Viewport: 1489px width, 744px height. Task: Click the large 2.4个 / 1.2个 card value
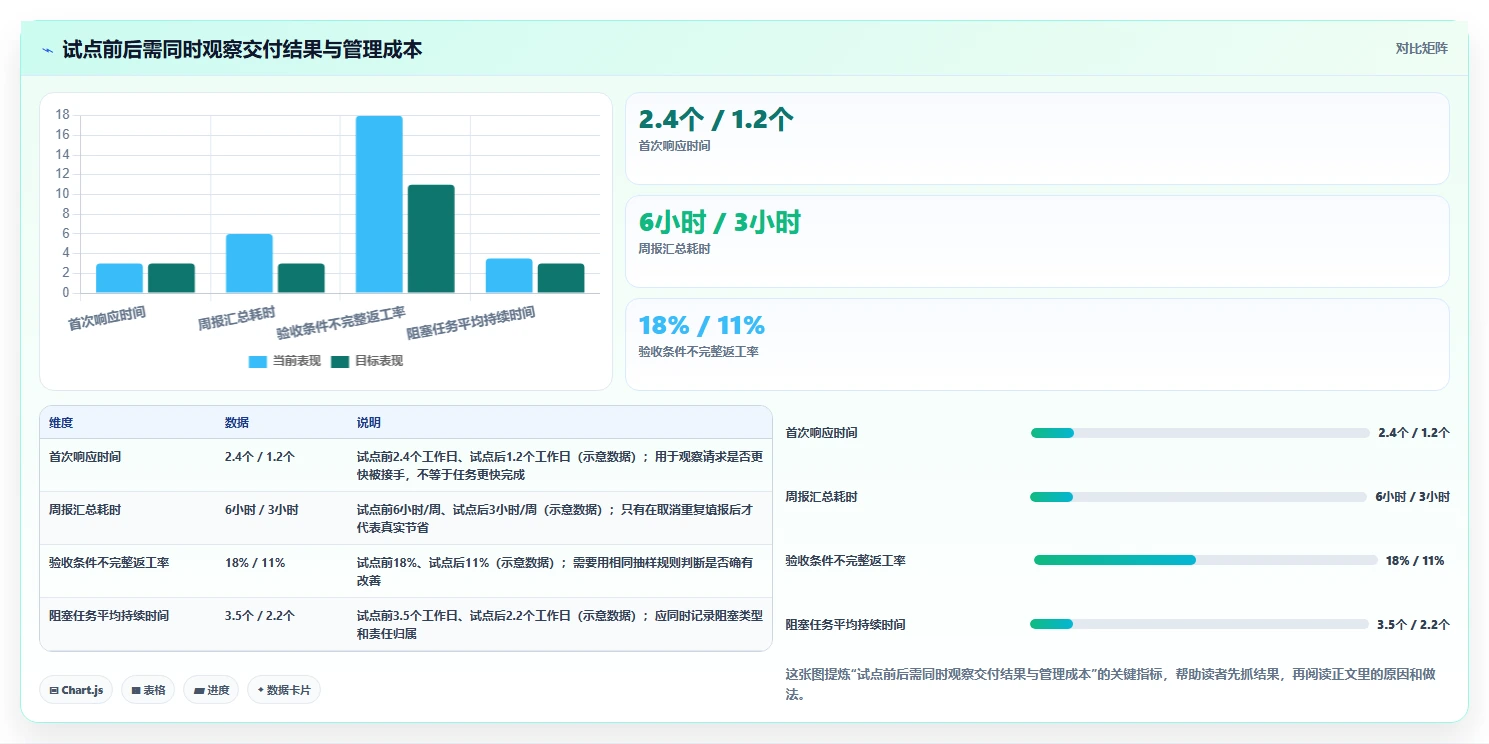click(716, 120)
